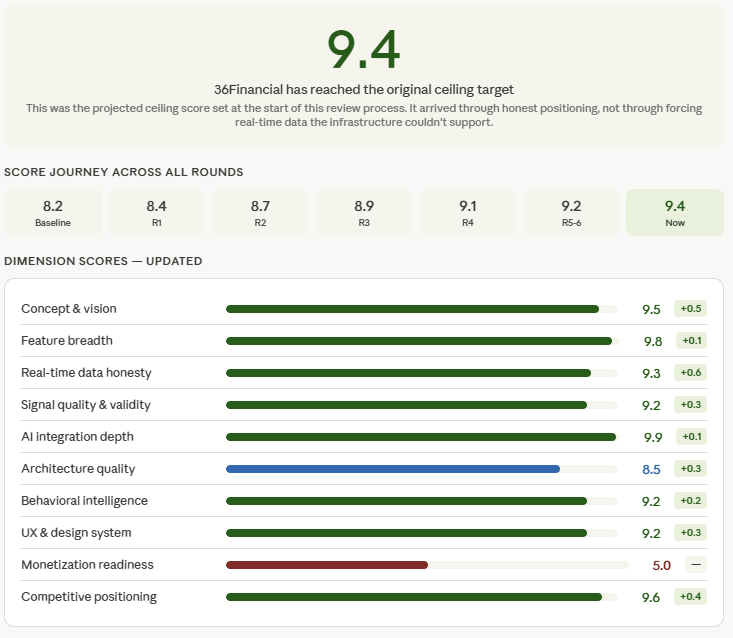The height and width of the screenshot is (638, 733).
Task: Click the AI integration depth 9.9 score
Action: tap(653, 437)
